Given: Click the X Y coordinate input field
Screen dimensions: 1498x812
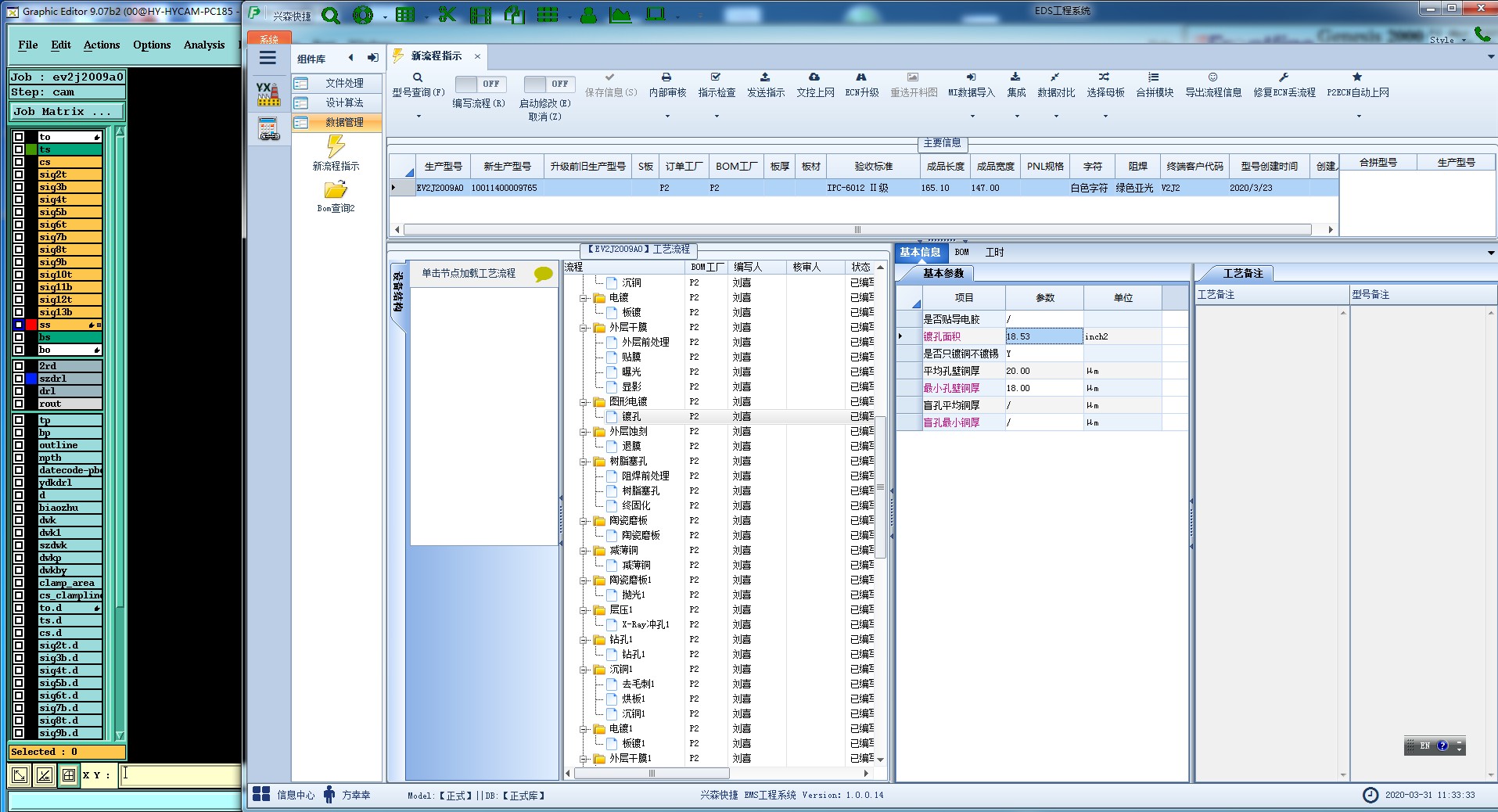Looking at the screenshot, I should (x=180, y=774).
